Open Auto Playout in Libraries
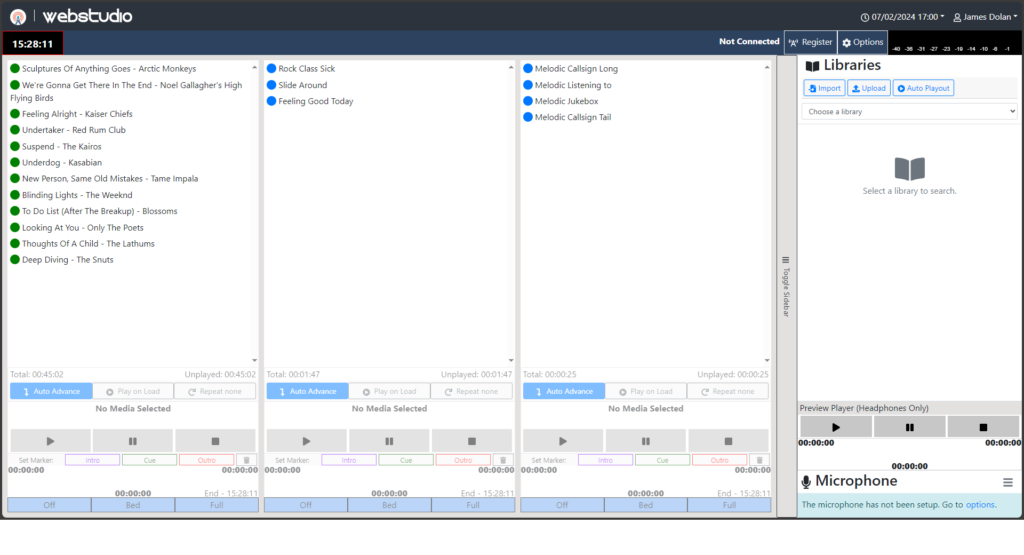This screenshot has width=1024, height=555. click(x=923, y=88)
